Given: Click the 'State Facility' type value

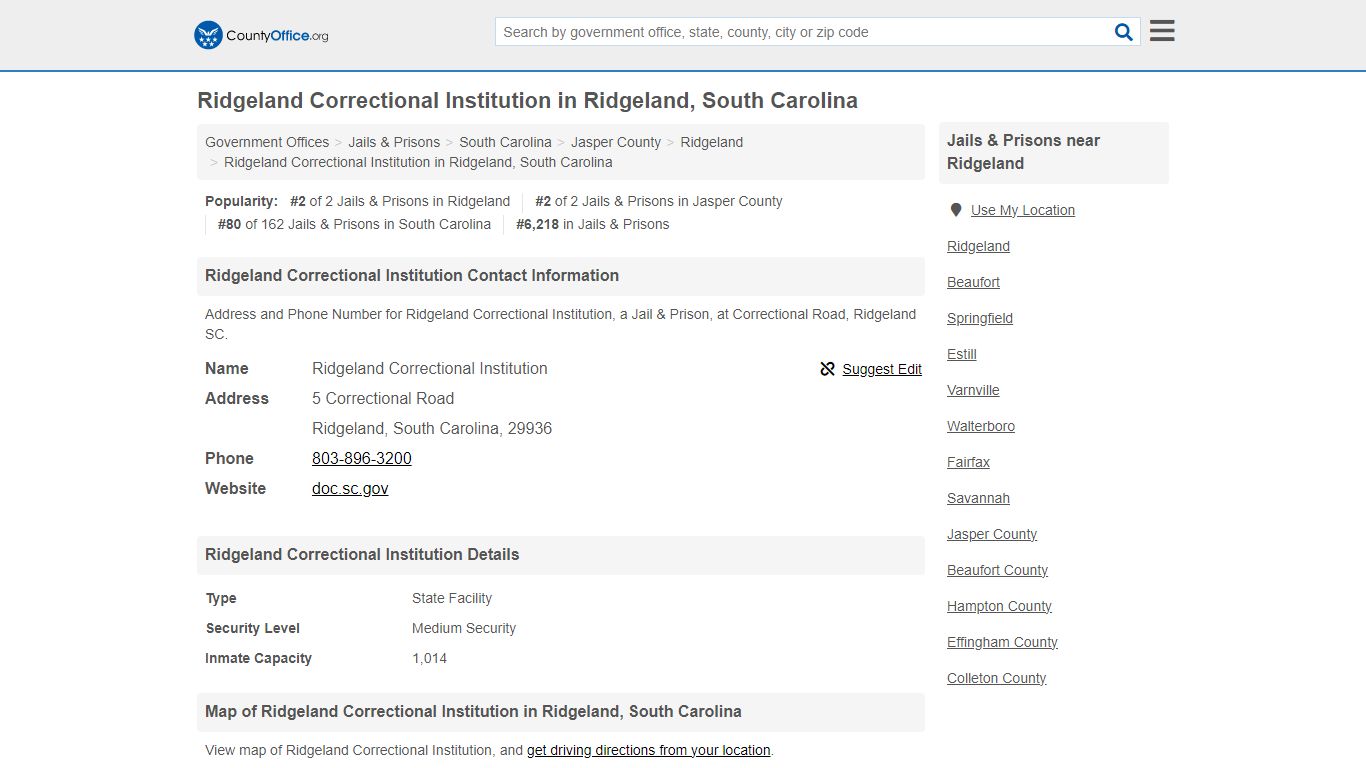Looking at the screenshot, I should pos(452,598).
